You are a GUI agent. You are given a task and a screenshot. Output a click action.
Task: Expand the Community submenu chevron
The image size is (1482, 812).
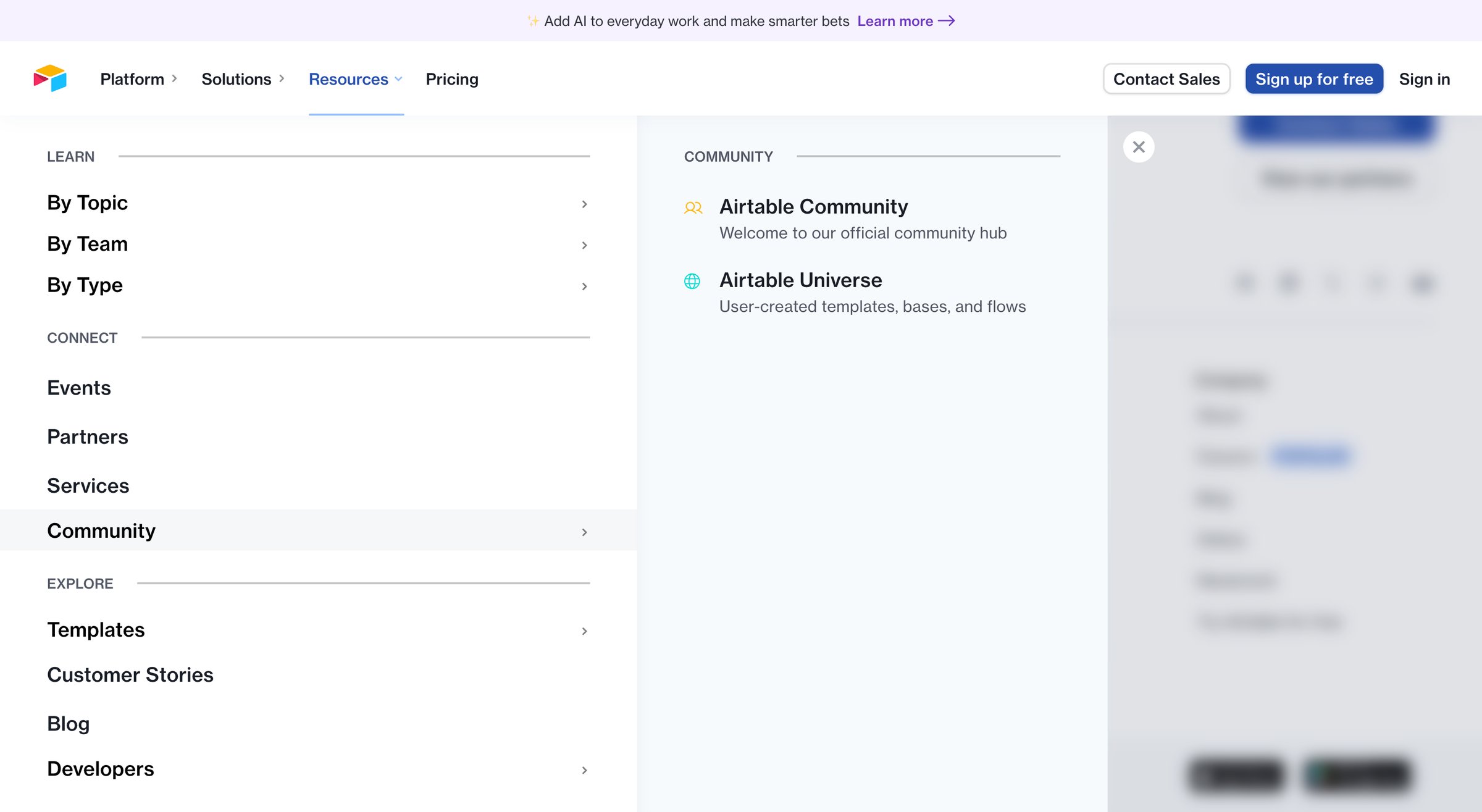[584, 532]
